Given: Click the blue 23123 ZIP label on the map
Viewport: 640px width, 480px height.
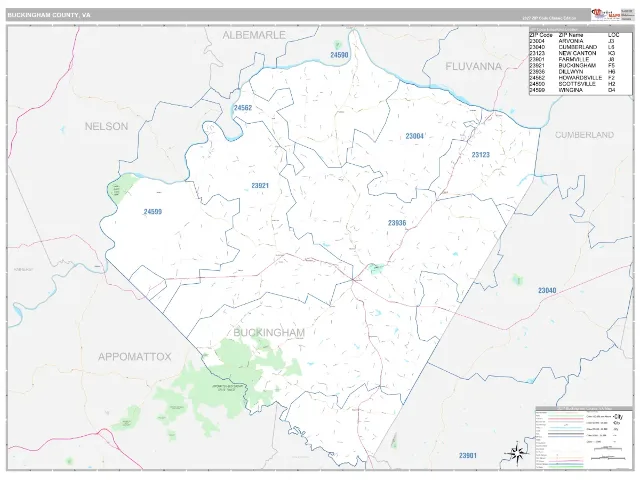Looking at the screenshot, I should (x=480, y=155).
